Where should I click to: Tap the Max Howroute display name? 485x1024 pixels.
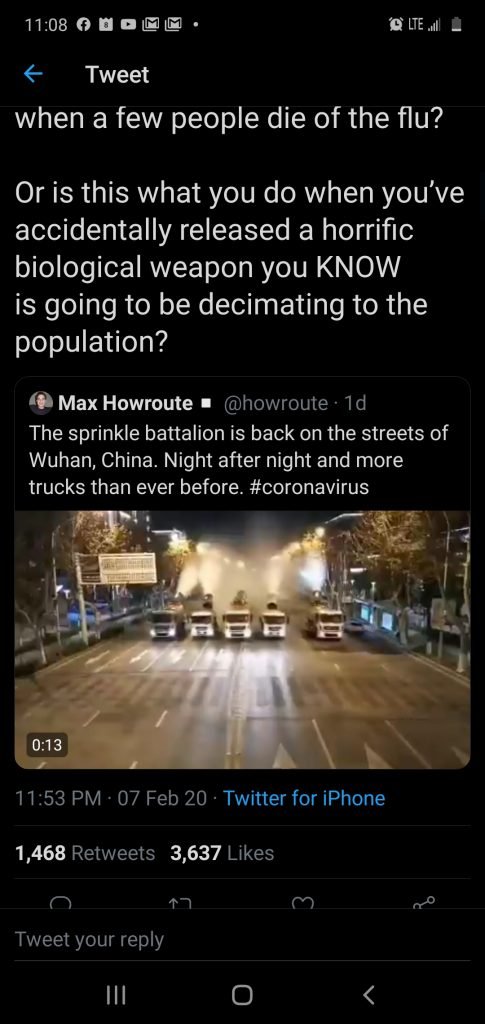pos(125,403)
